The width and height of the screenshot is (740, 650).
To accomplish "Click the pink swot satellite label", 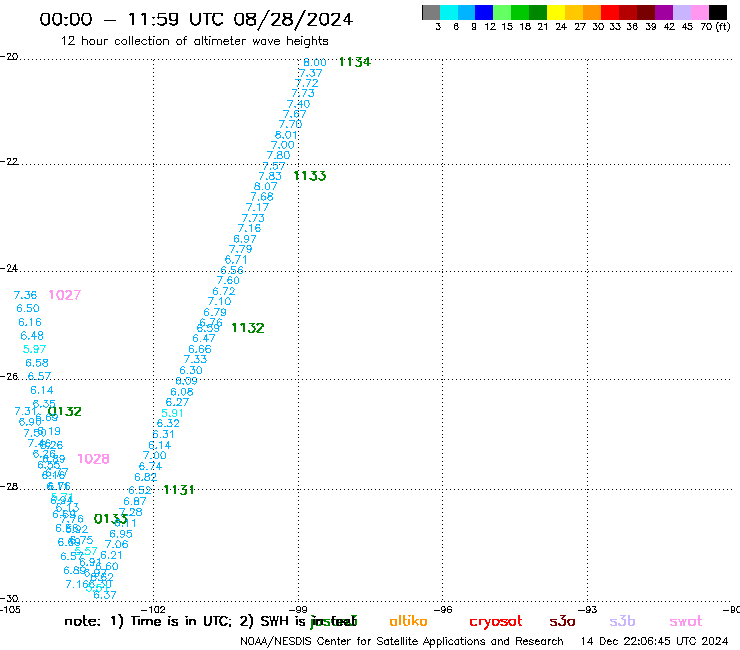I will click(686, 622).
